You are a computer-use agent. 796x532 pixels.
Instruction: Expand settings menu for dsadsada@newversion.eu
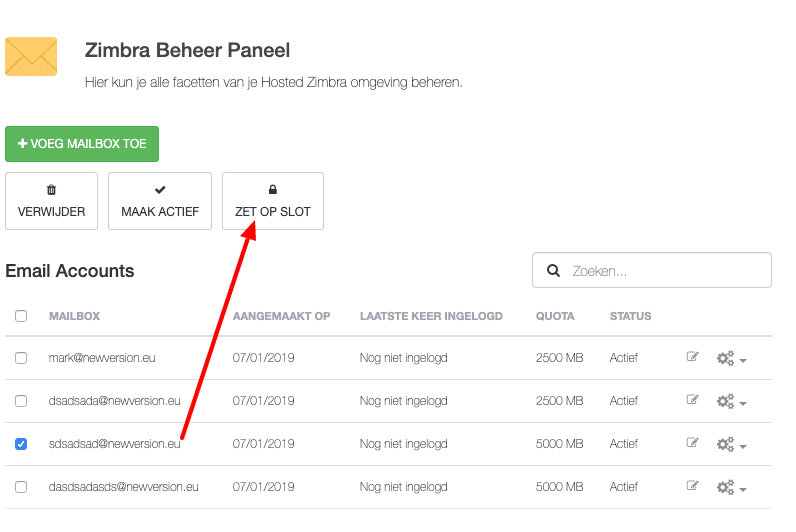[x=731, y=401]
